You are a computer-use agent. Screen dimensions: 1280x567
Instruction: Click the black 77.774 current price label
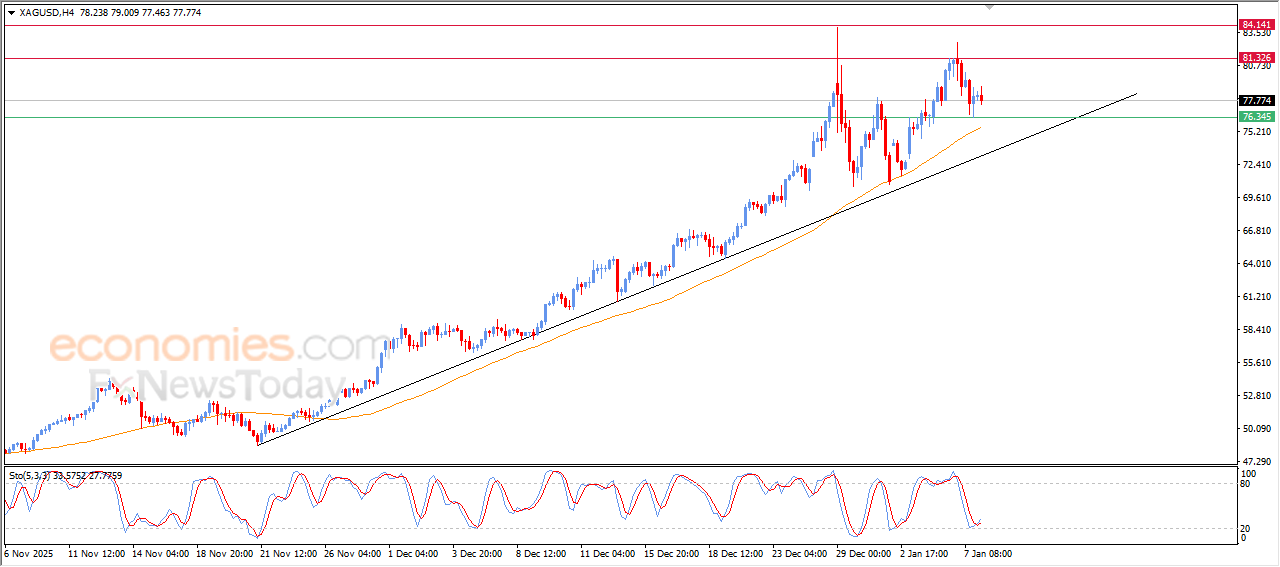(1255, 101)
